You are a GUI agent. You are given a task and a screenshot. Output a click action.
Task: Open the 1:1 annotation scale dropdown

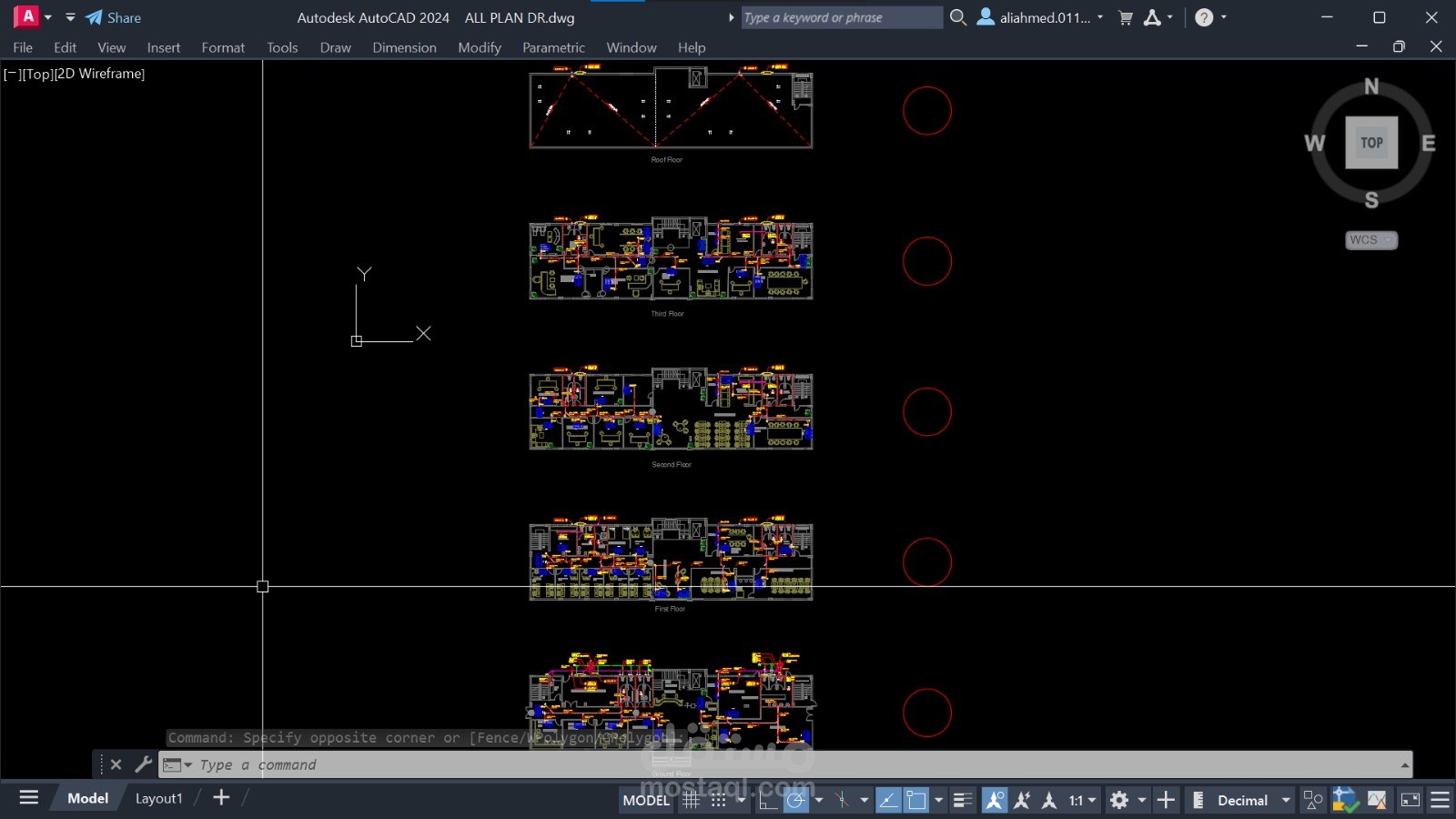point(1083,800)
